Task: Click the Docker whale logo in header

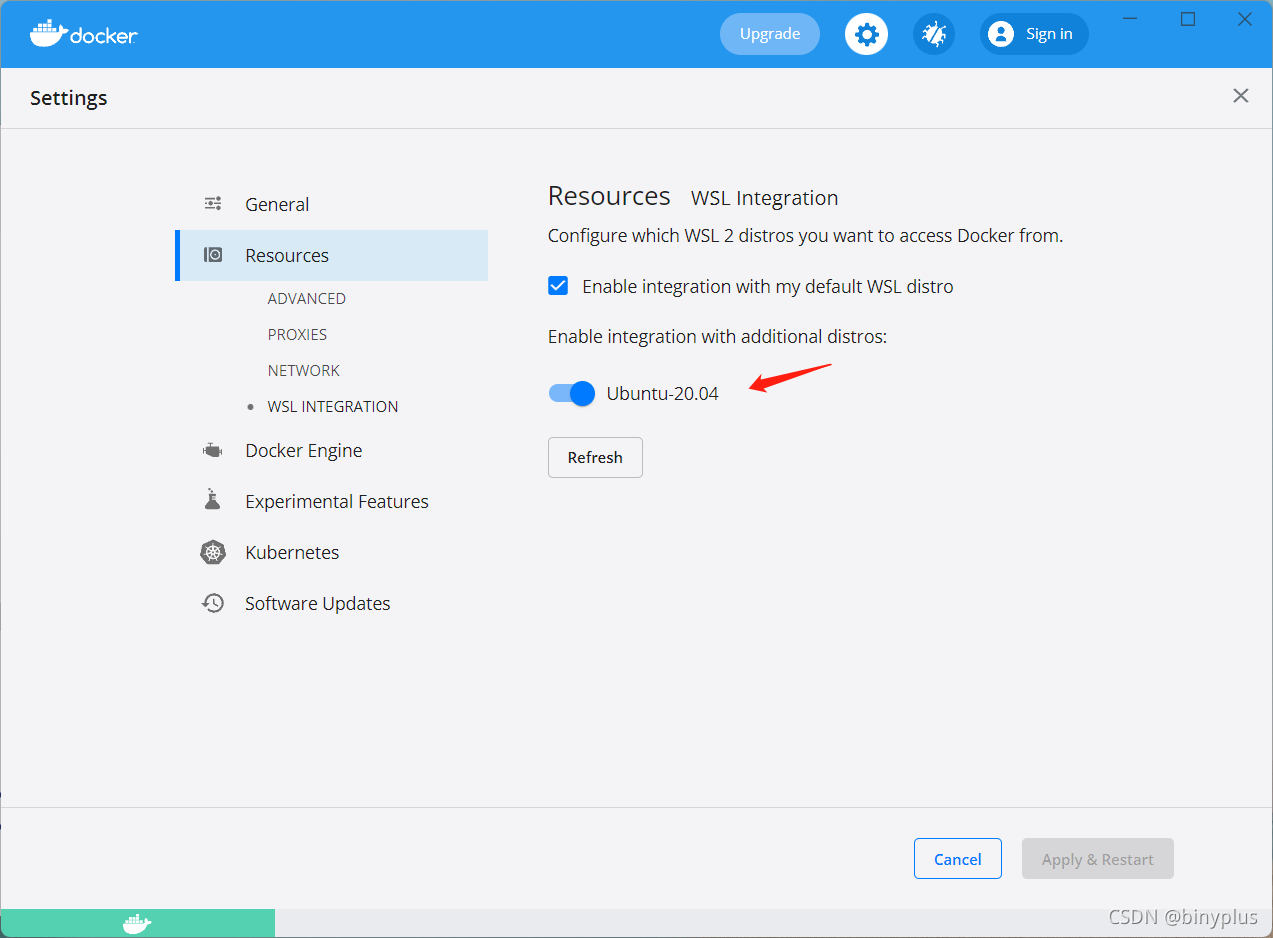Action: (83, 33)
